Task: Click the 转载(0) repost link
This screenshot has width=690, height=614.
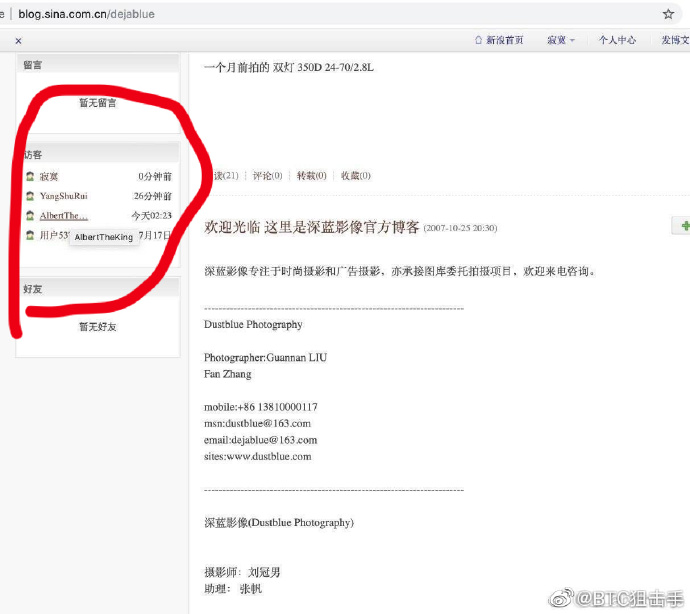Action: coord(311,176)
